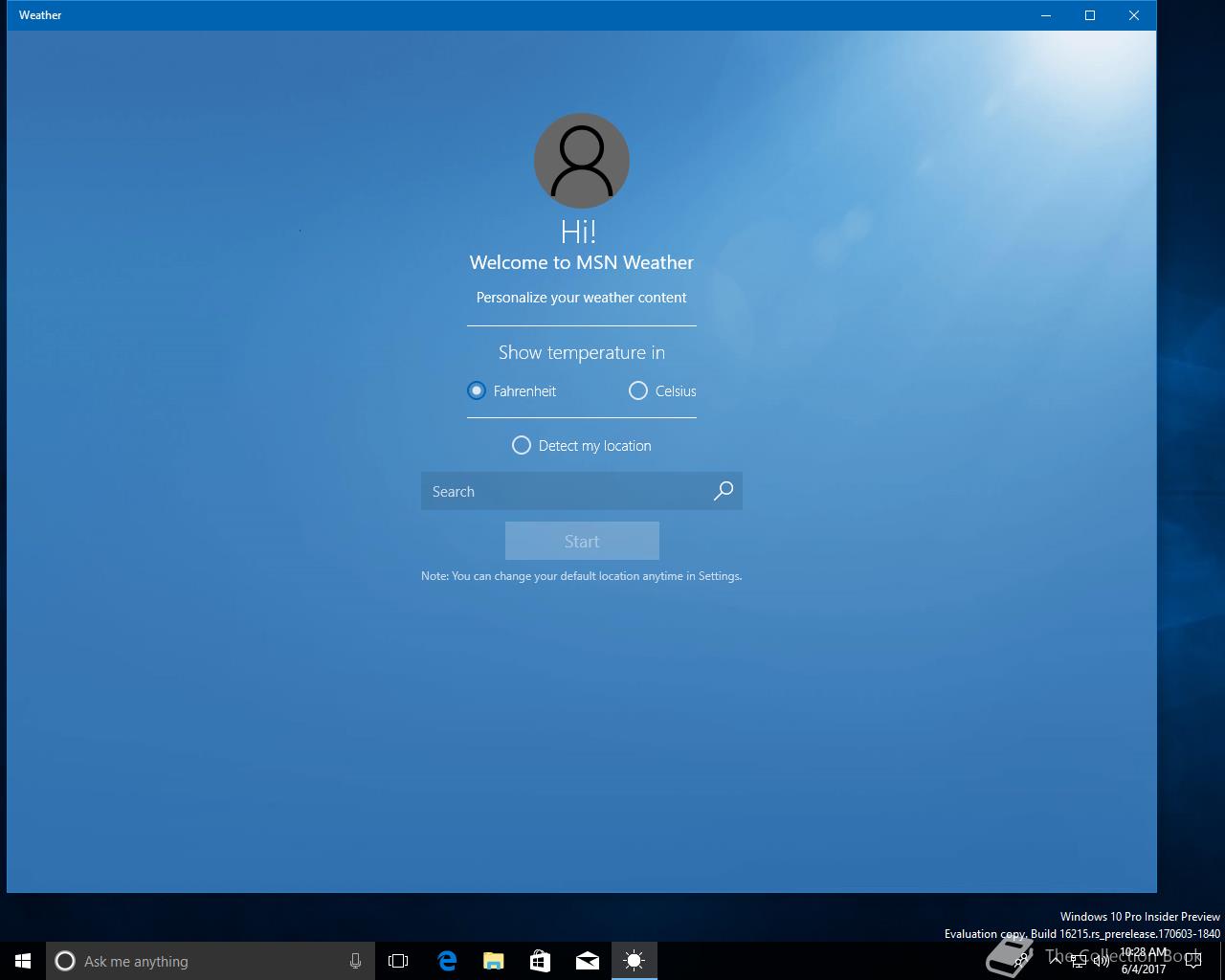This screenshot has height=980, width=1225.
Task: Maximize the Weather window
Action: tap(1090, 15)
